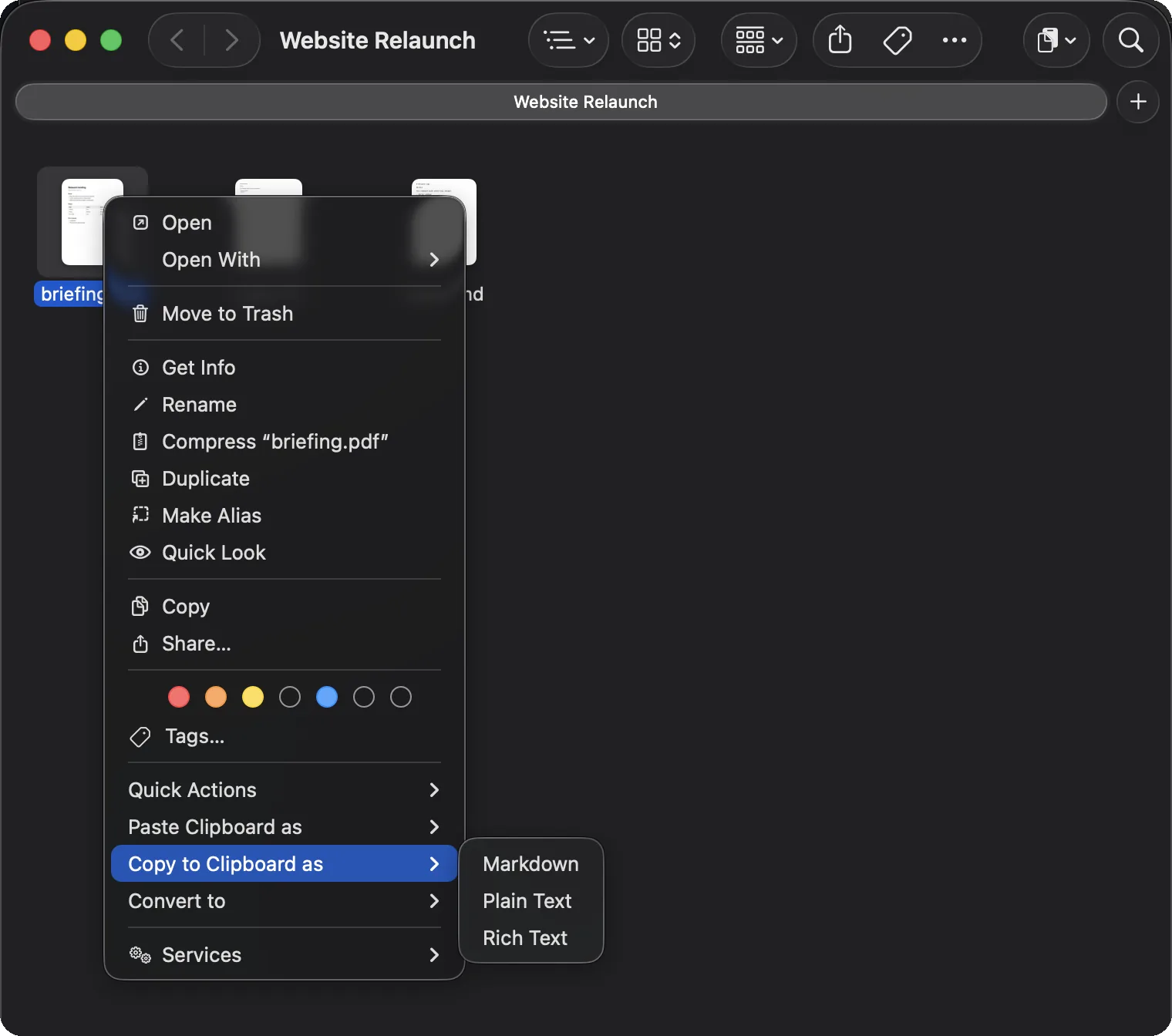Choose Rich Text in the submenu
This screenshot has height=1036, width=1172.
point(530,938)
